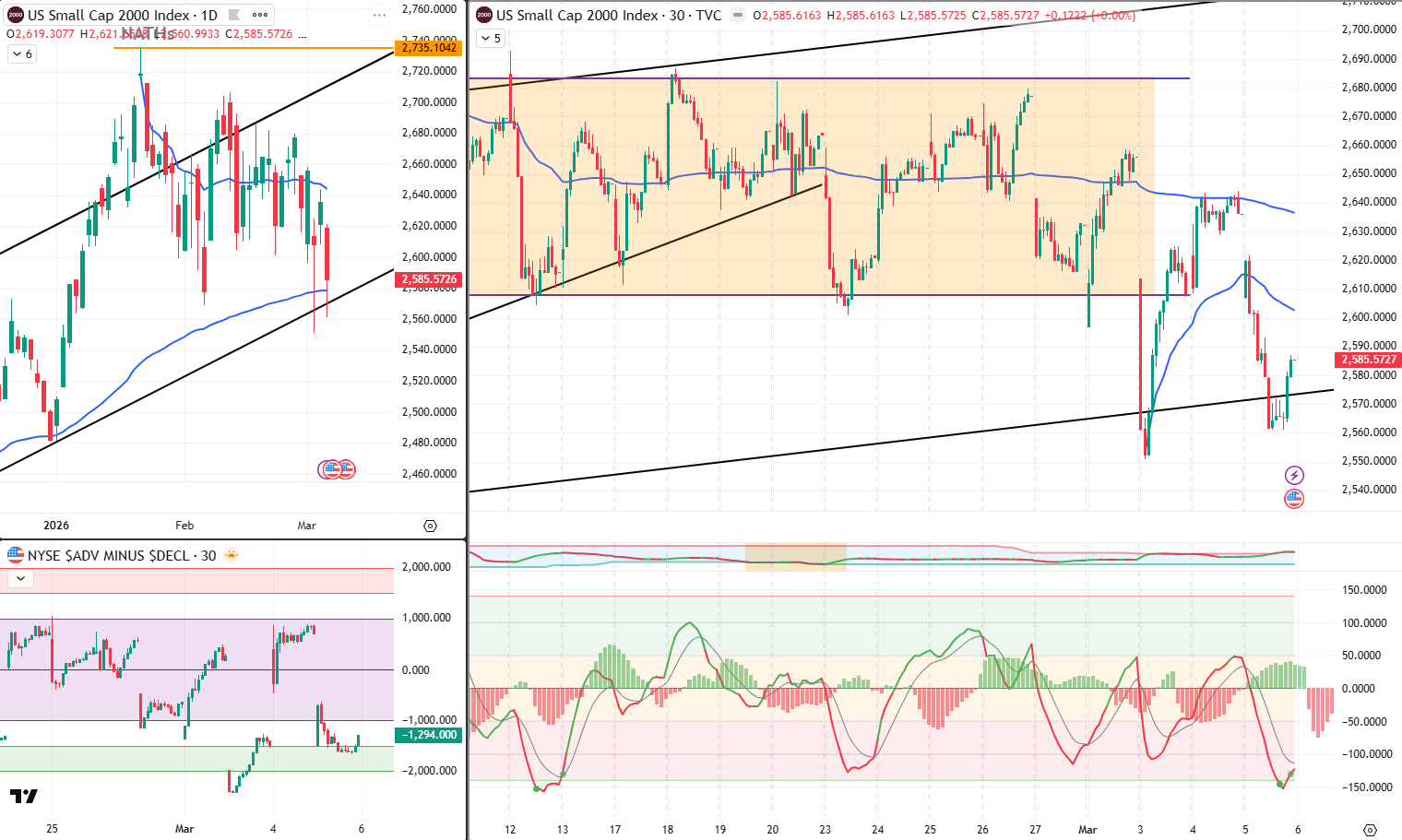Toggle the gray market status indicator next to TVC
The width and height of the screenshot is (1402, 840).
[x=738, y=16]
